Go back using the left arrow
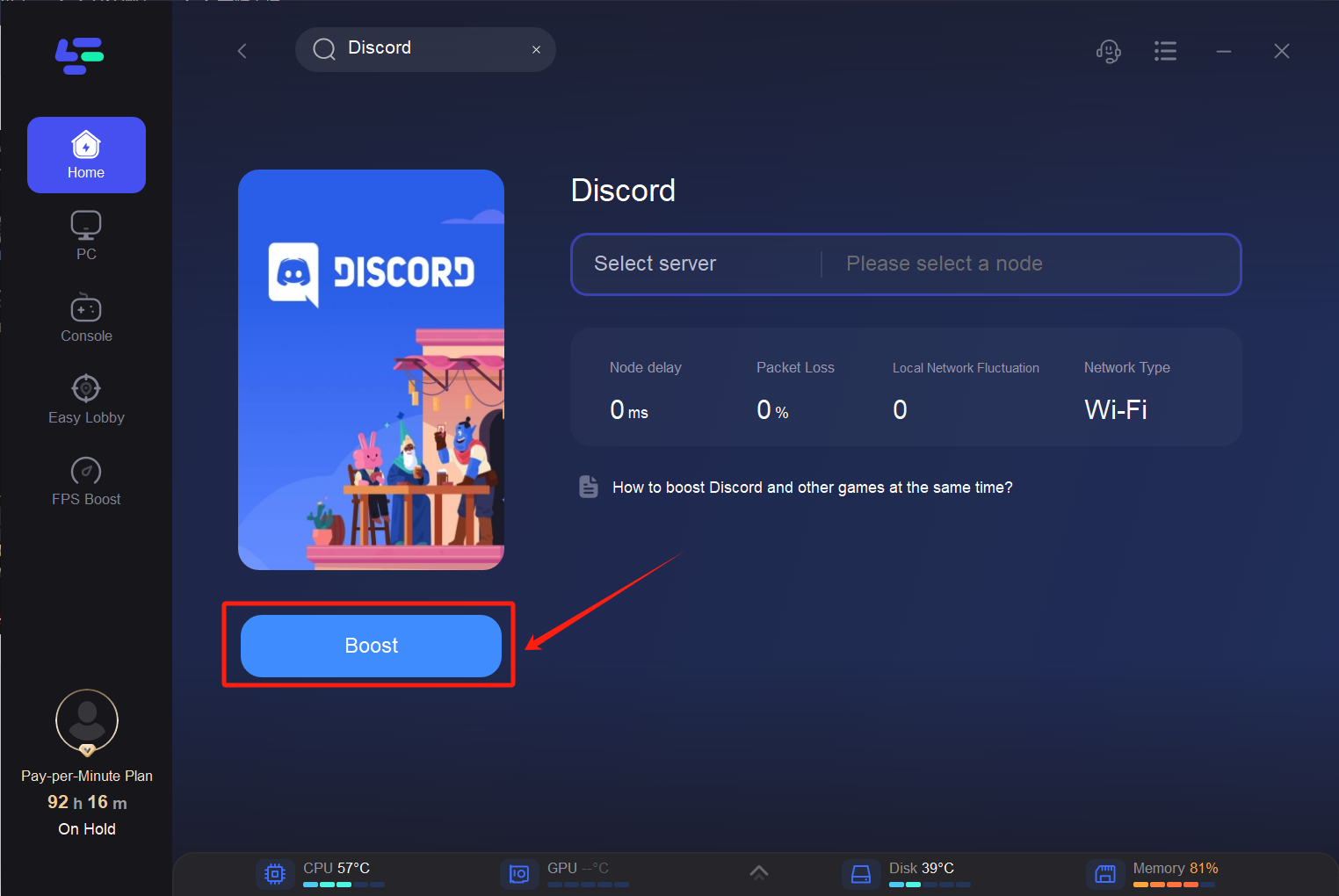The image size is (1339, 896). point(242,51)
